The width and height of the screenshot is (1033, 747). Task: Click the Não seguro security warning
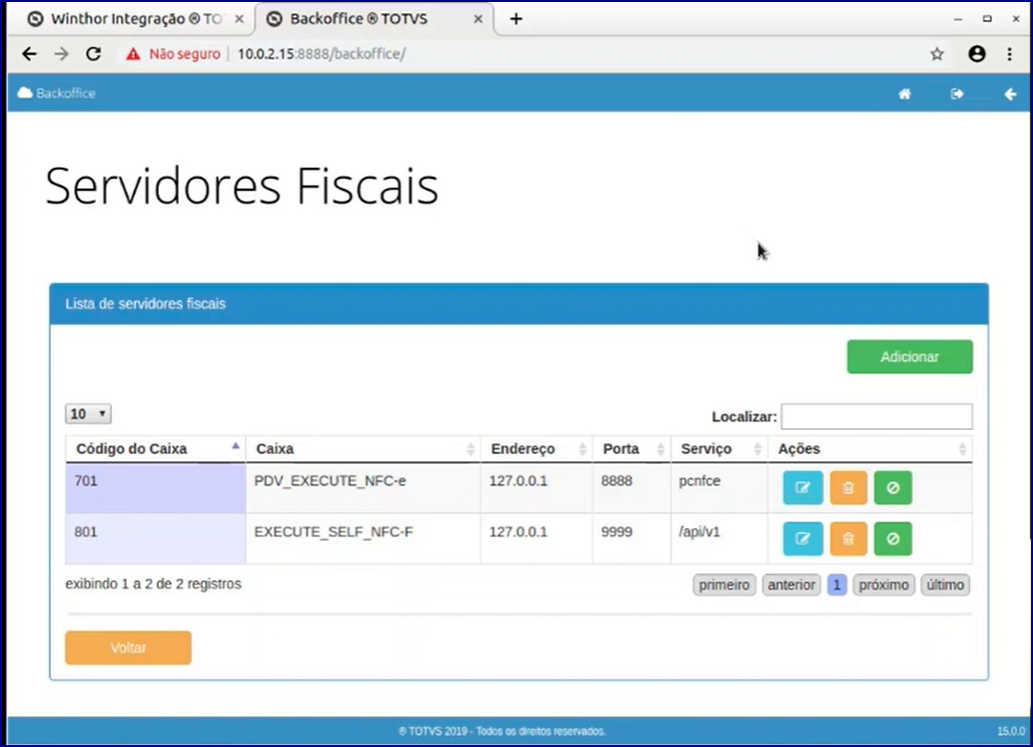pos(173,54)
